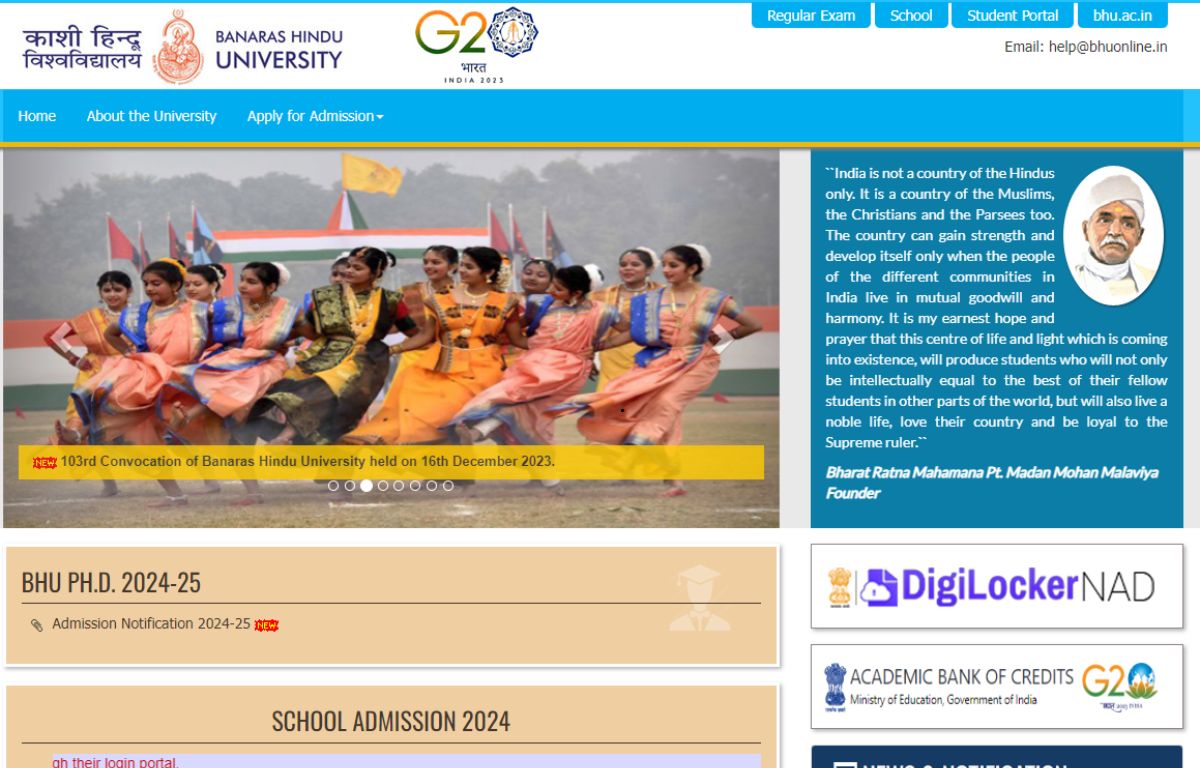This screenshot has width=1200, height=768.
Task: Click the national emblem in DigiLocker banner
Action: [840, 587]
